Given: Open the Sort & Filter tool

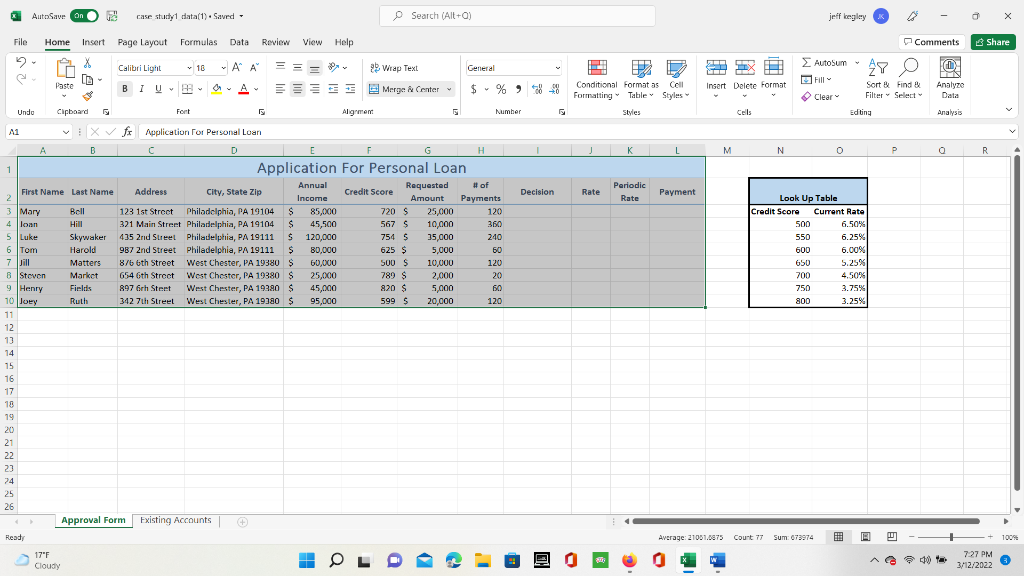Looking at the screenshot, I should click(x=874, y=80).
